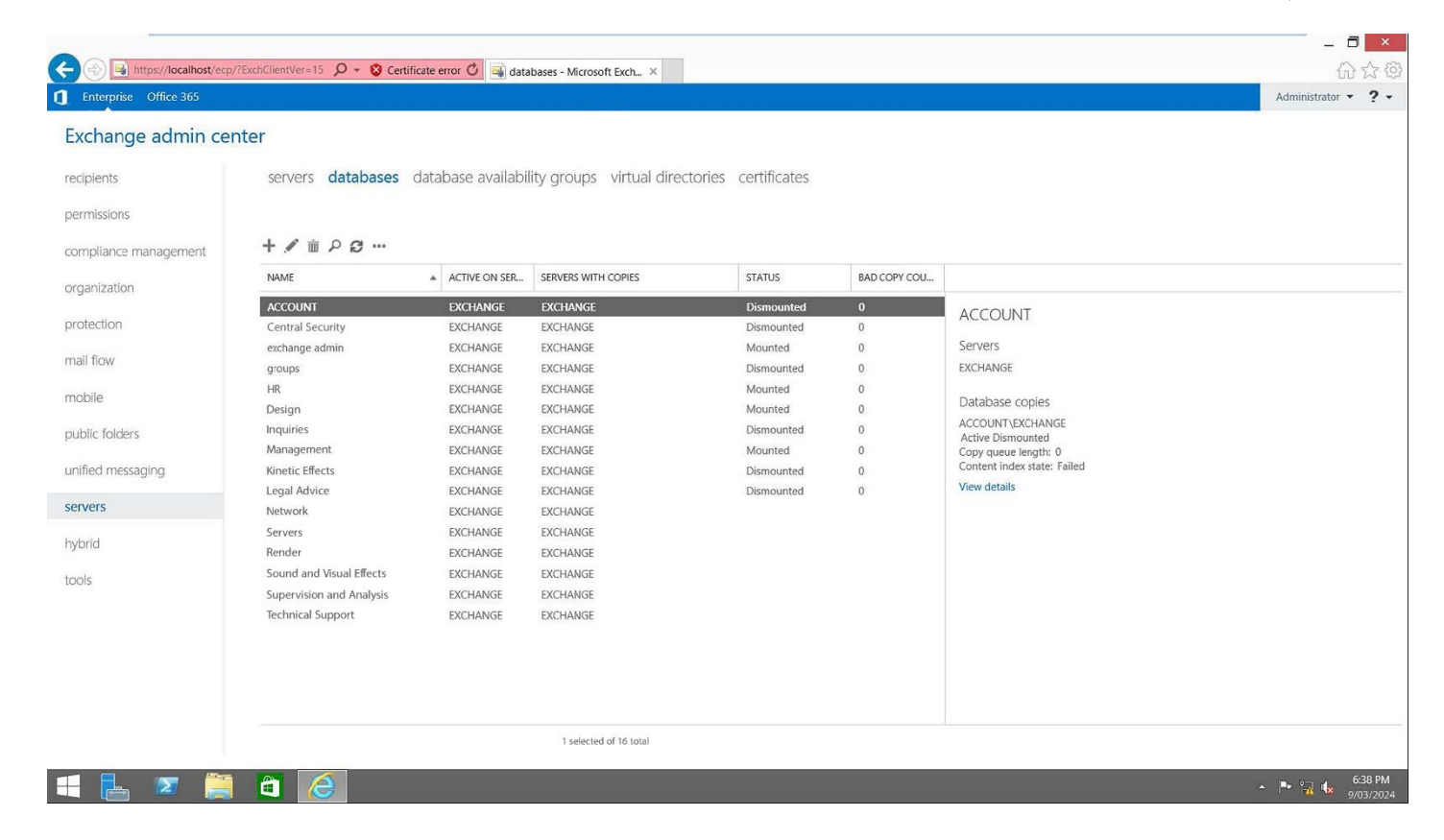Open the more options ellipsis menu

tap(379, 246)
